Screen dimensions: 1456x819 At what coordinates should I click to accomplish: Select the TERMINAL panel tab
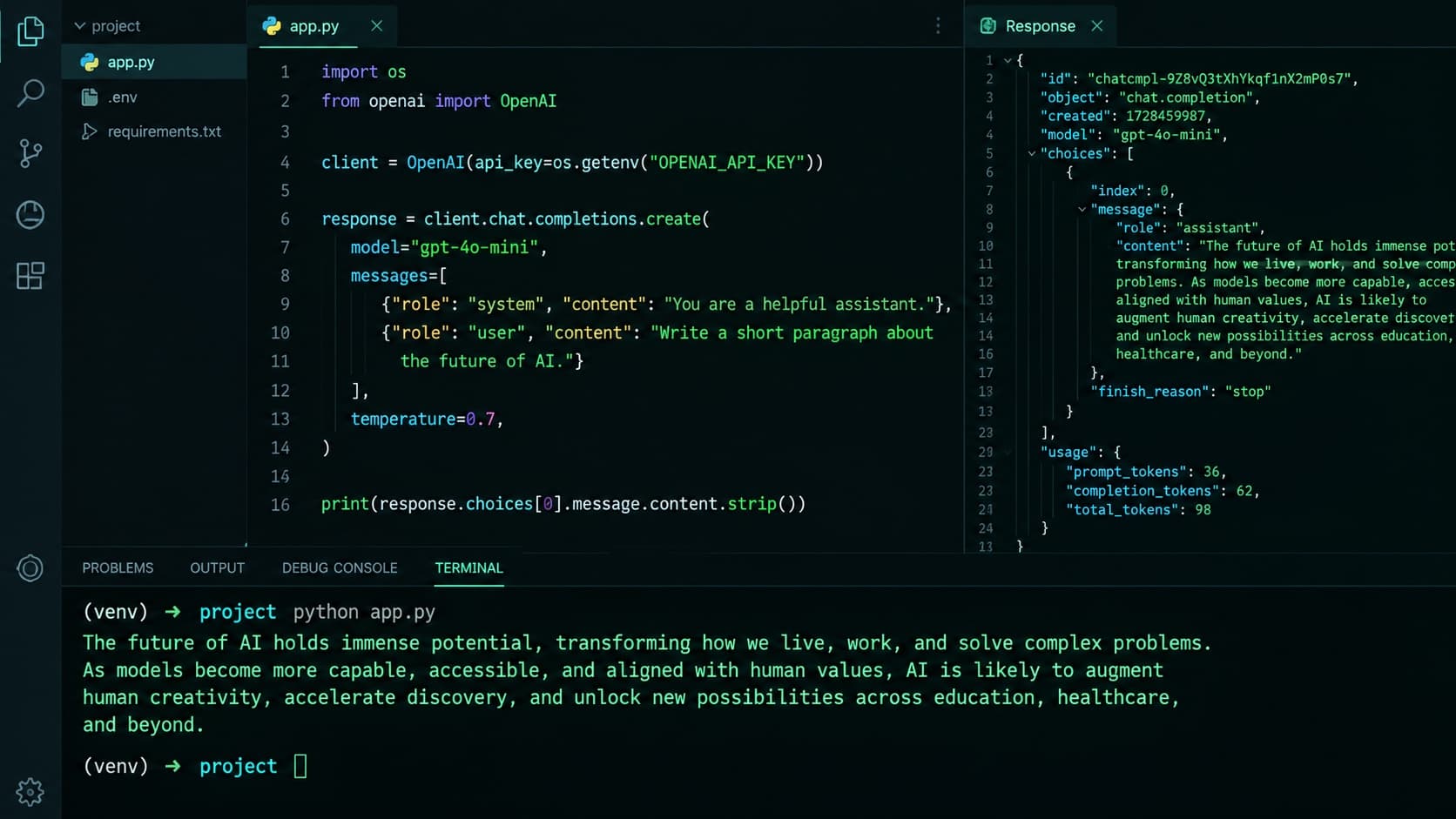468,567
